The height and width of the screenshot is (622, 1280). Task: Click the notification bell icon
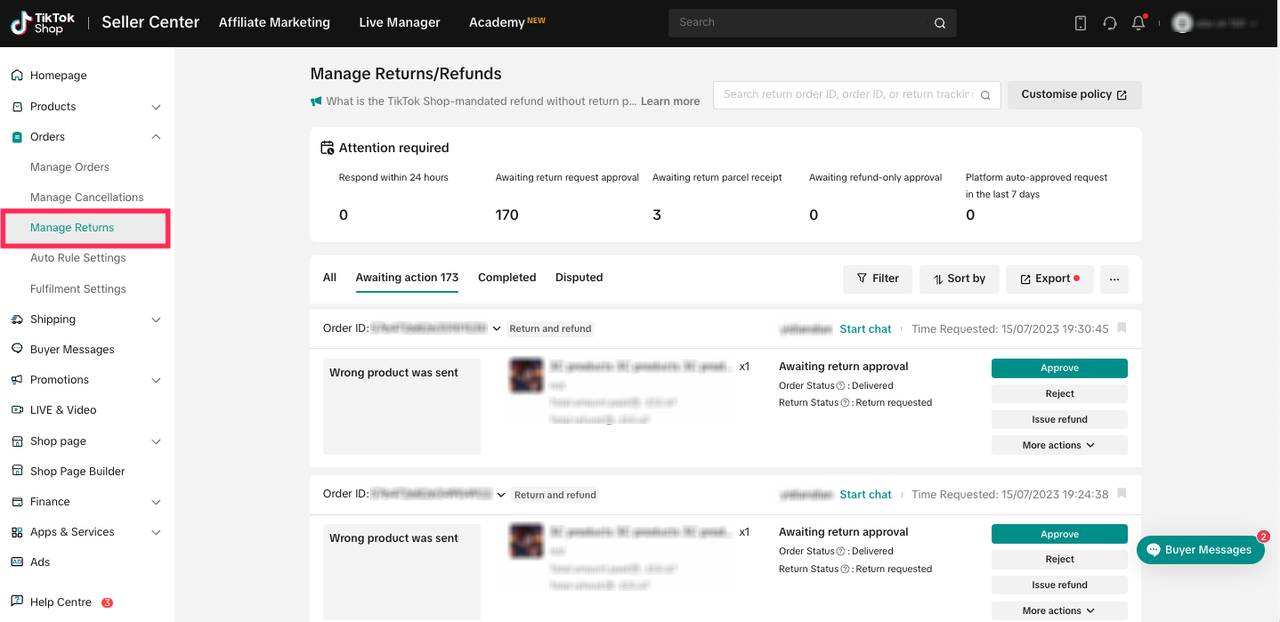click(x=1138, y=23)
